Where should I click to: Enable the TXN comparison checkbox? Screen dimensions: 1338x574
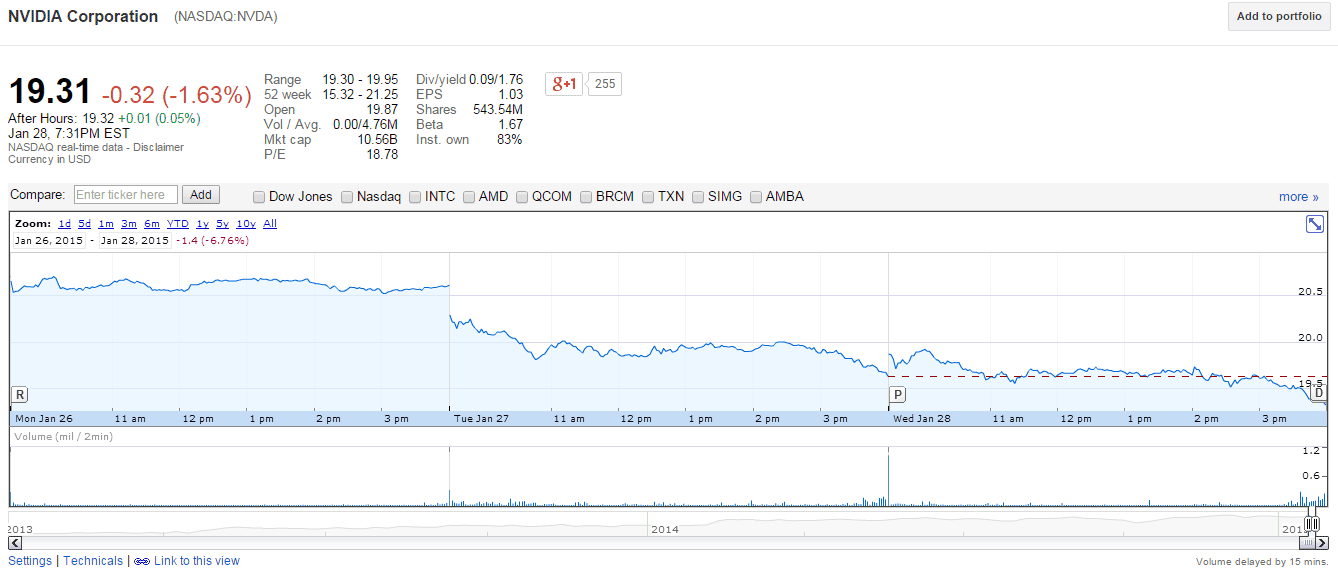click(x=648, y=197)
